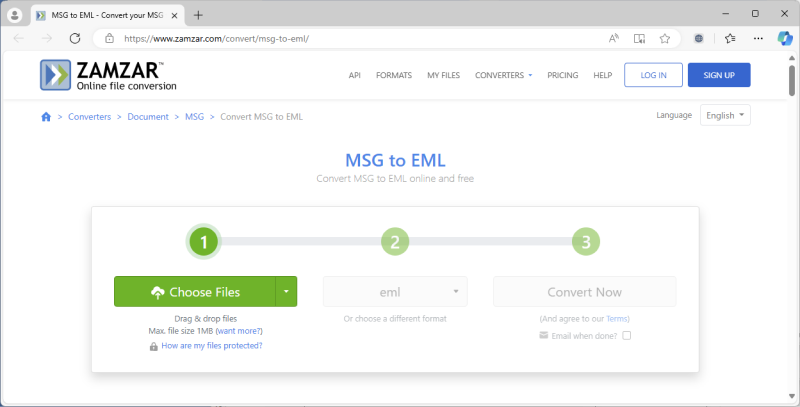
Task: Click the browser profile avatar icon
Action: point(15,15)
